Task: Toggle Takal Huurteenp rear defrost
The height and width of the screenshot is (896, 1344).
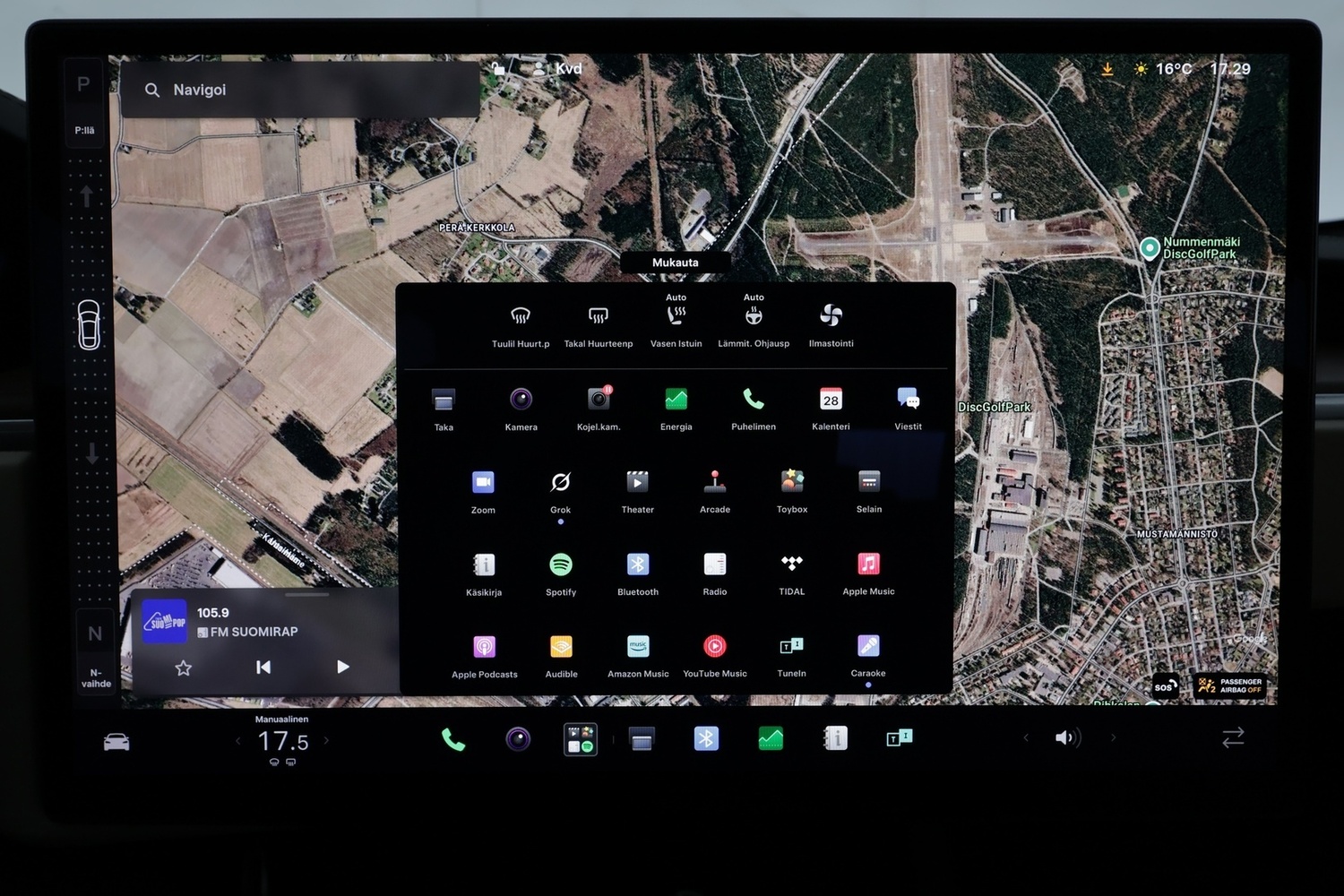Action: 599,316
